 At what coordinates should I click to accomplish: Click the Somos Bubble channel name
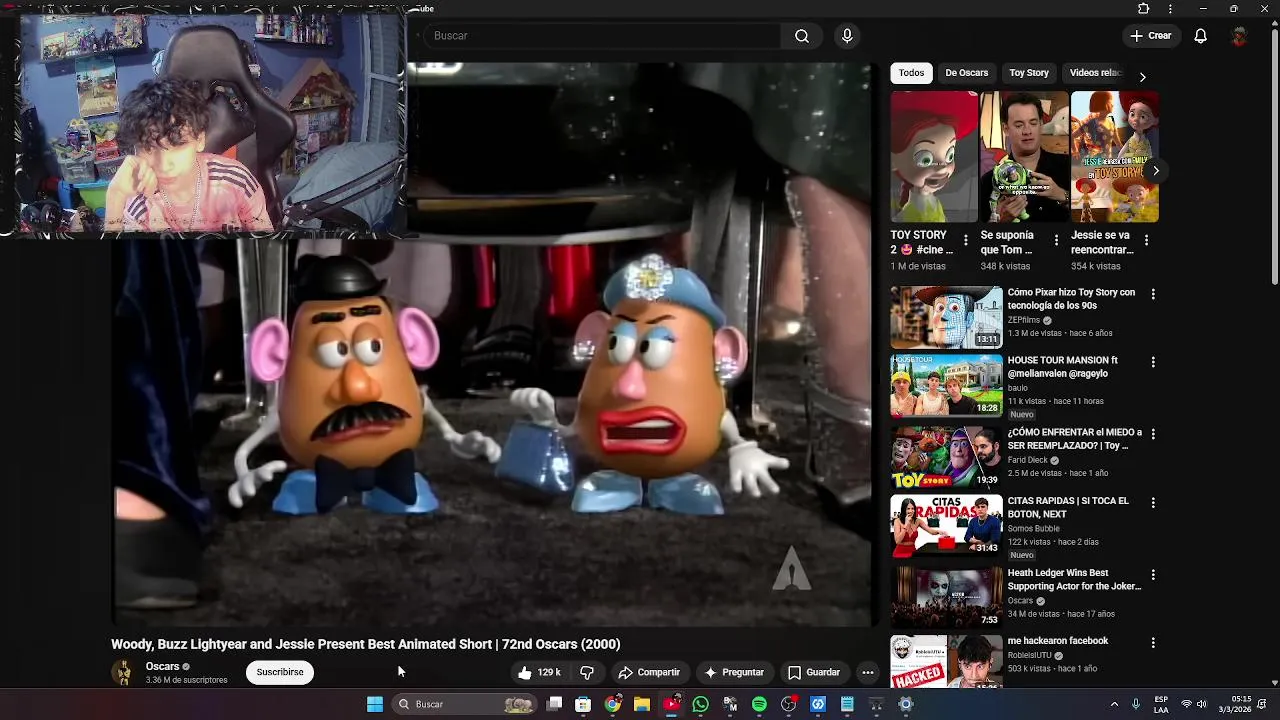[1033, 529]
